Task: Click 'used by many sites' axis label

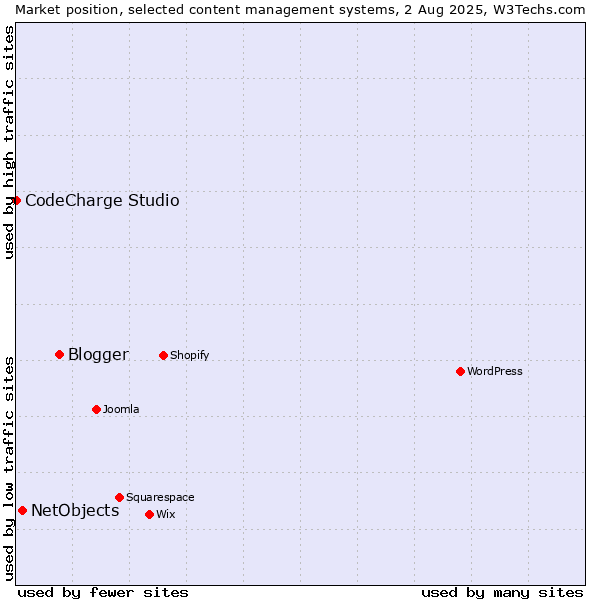Action: point(502,593)
